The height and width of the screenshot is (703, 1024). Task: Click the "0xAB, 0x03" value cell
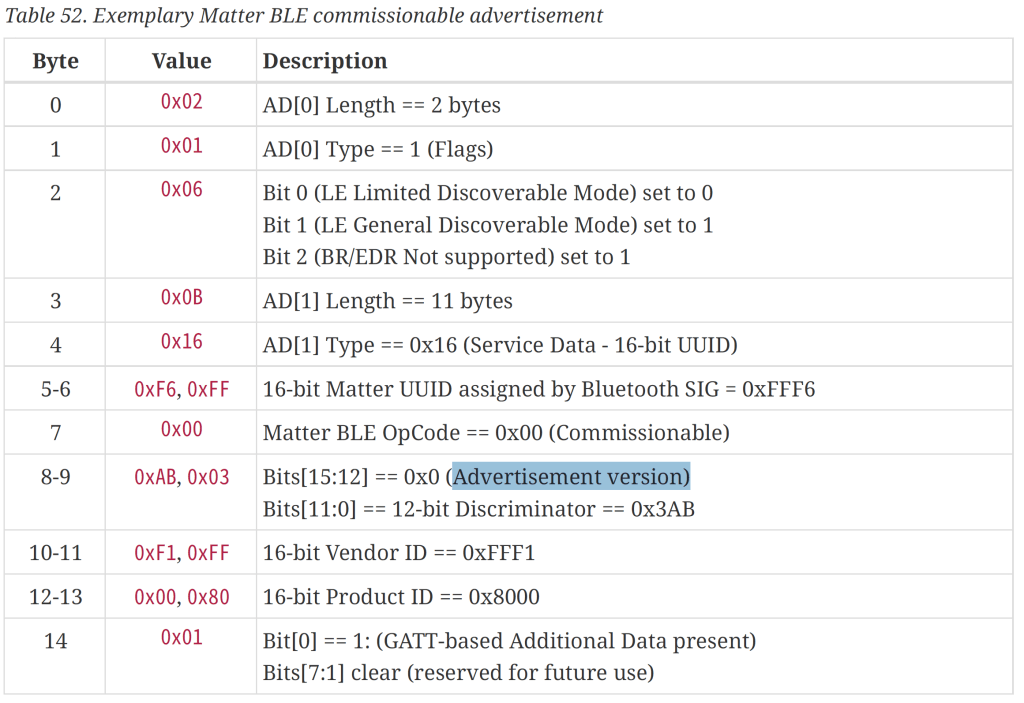click(181, 477)
